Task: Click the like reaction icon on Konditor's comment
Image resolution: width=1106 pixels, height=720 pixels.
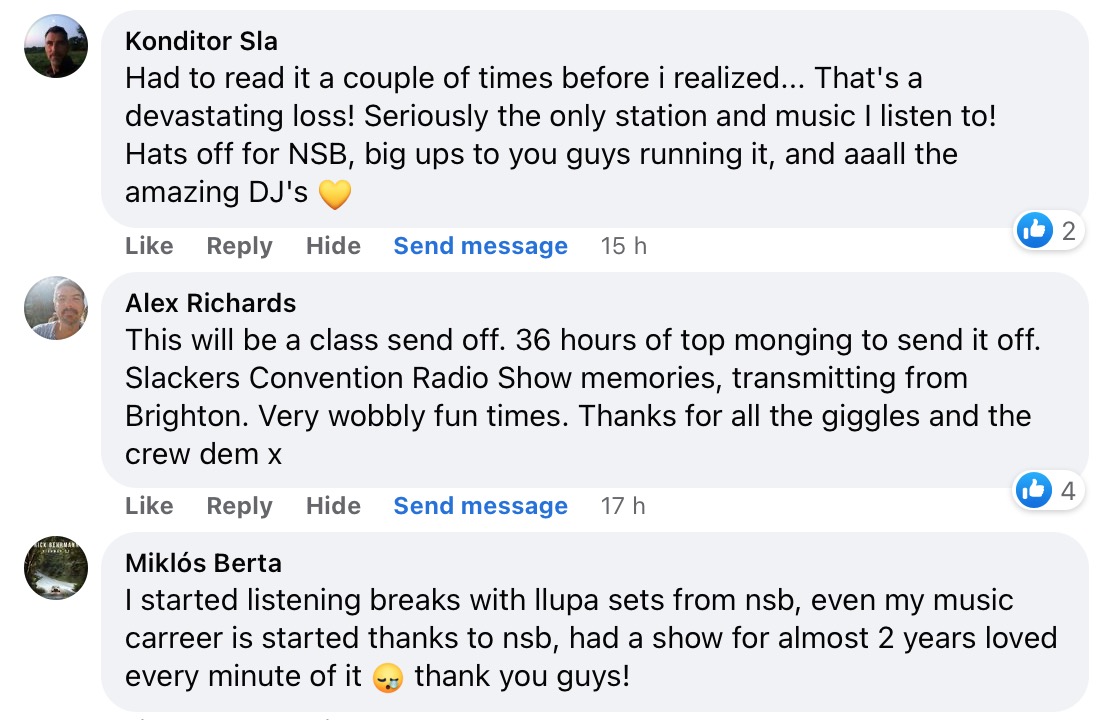Action: point(1035,231)
